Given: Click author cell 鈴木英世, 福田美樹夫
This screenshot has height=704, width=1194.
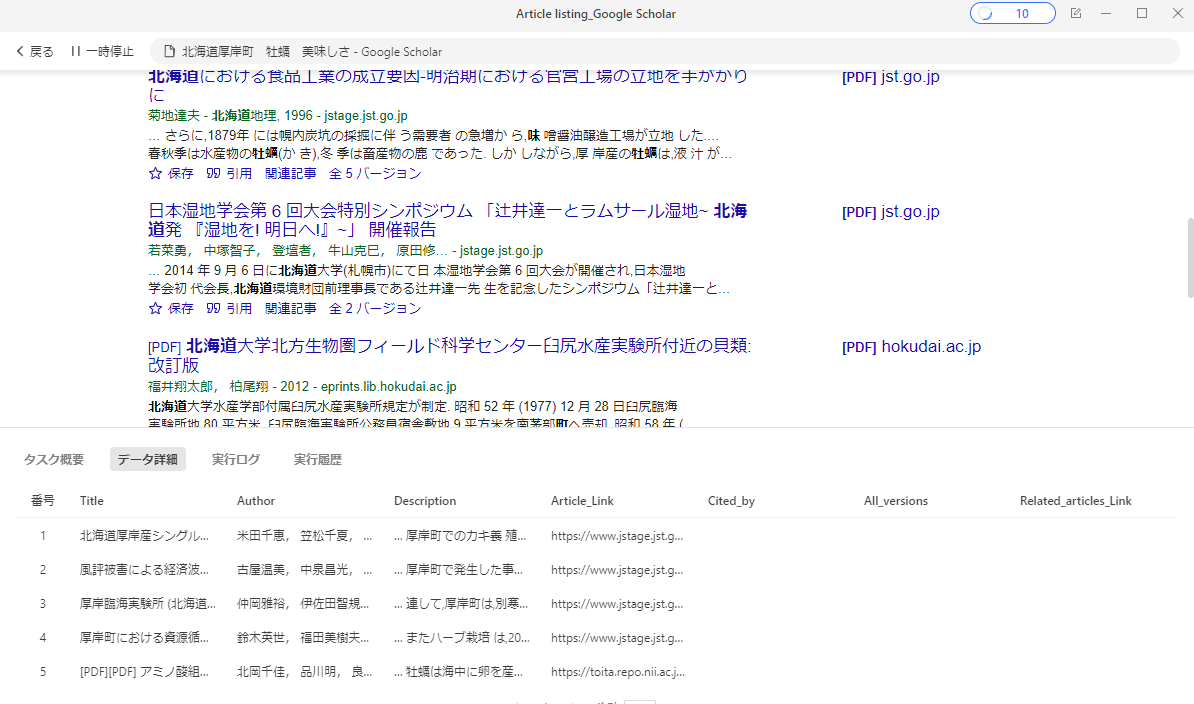Looking at the screenshot, I should (303, 638).
